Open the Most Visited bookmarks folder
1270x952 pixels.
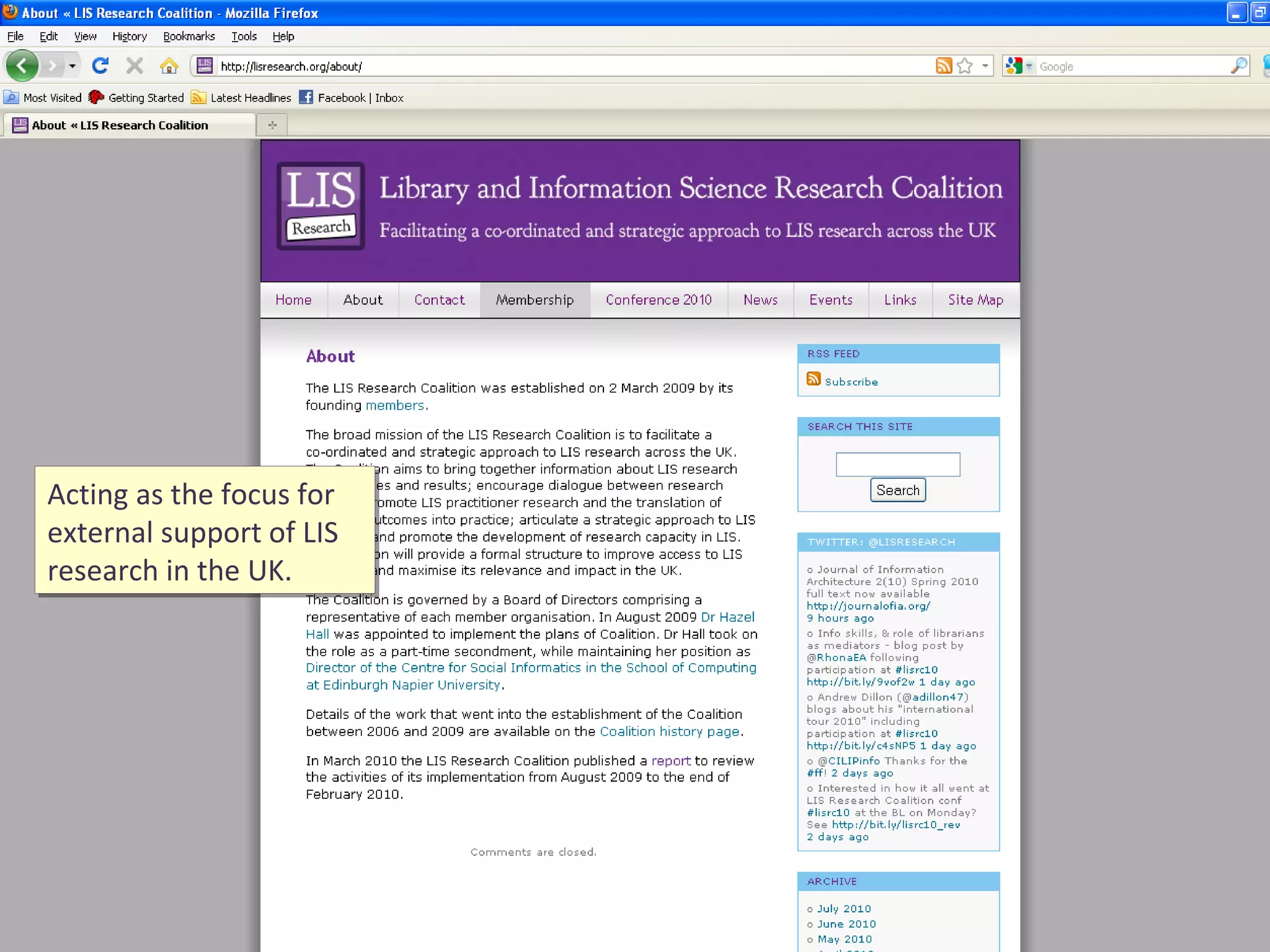[x=43, y=97]
